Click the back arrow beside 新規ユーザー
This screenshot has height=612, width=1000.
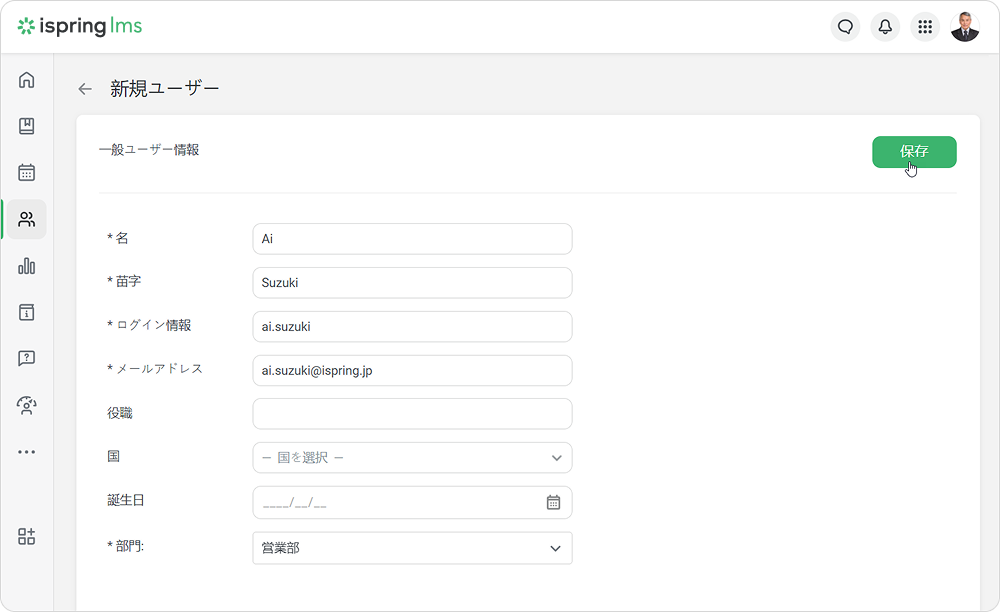click(85, 89)
